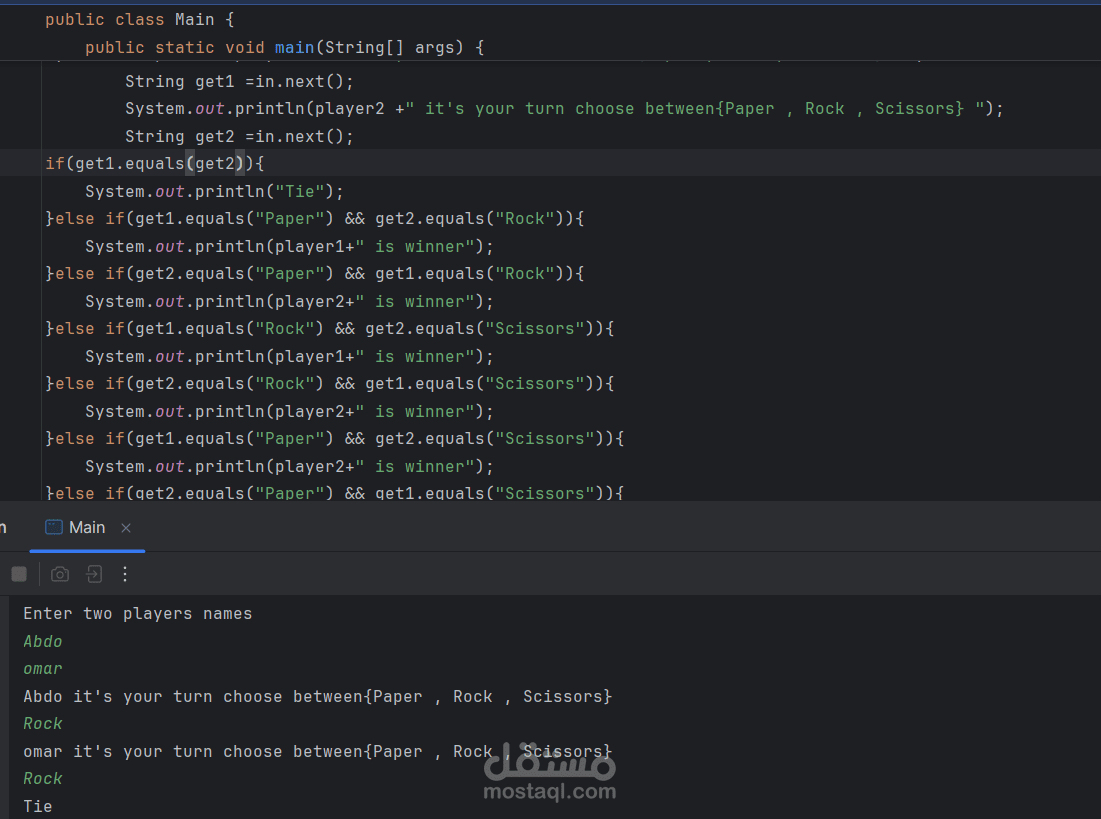The image size is (1101, 819).
Task: Click the sticky 'public class Main' header line
Action: (x=138, y=20)
